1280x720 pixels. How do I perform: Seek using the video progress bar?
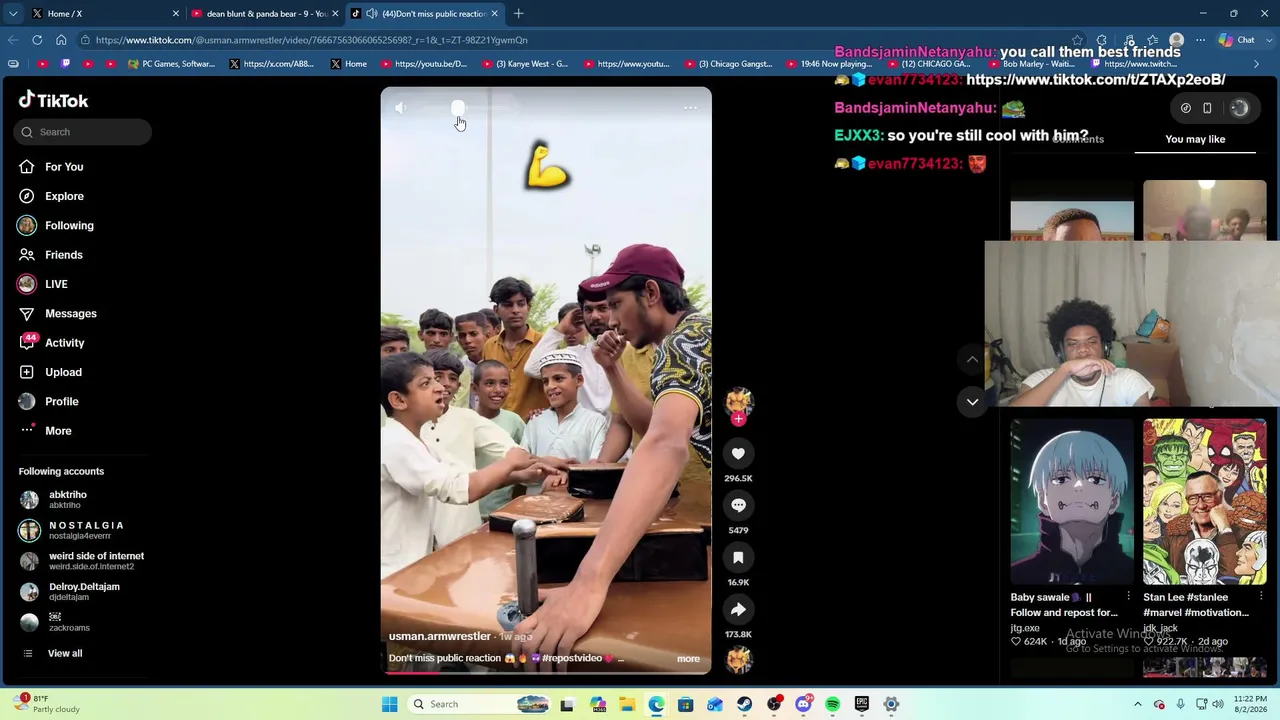(x=546, y=671)
